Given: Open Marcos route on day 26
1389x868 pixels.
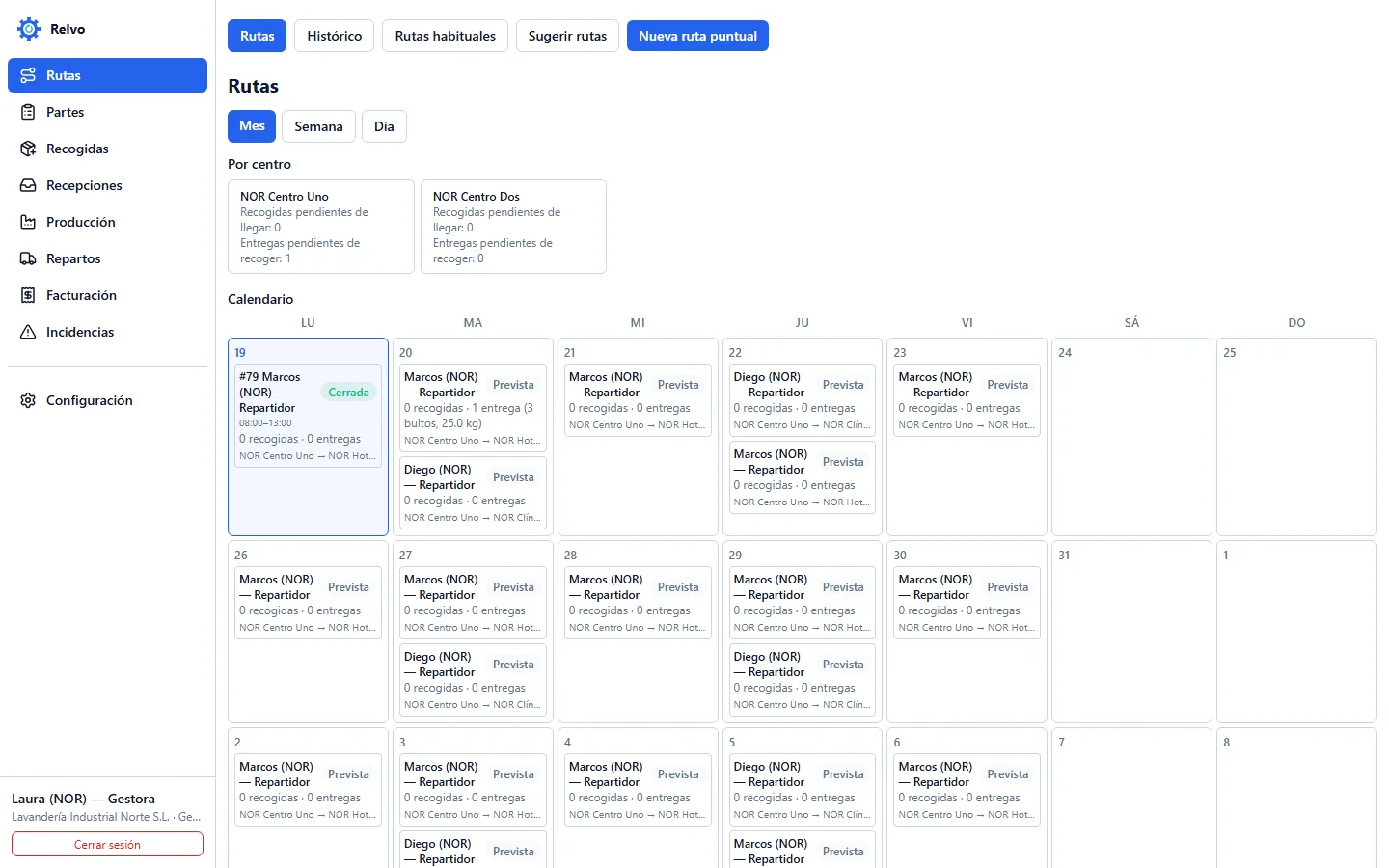Looking at the screenshot, I should 308,603.
